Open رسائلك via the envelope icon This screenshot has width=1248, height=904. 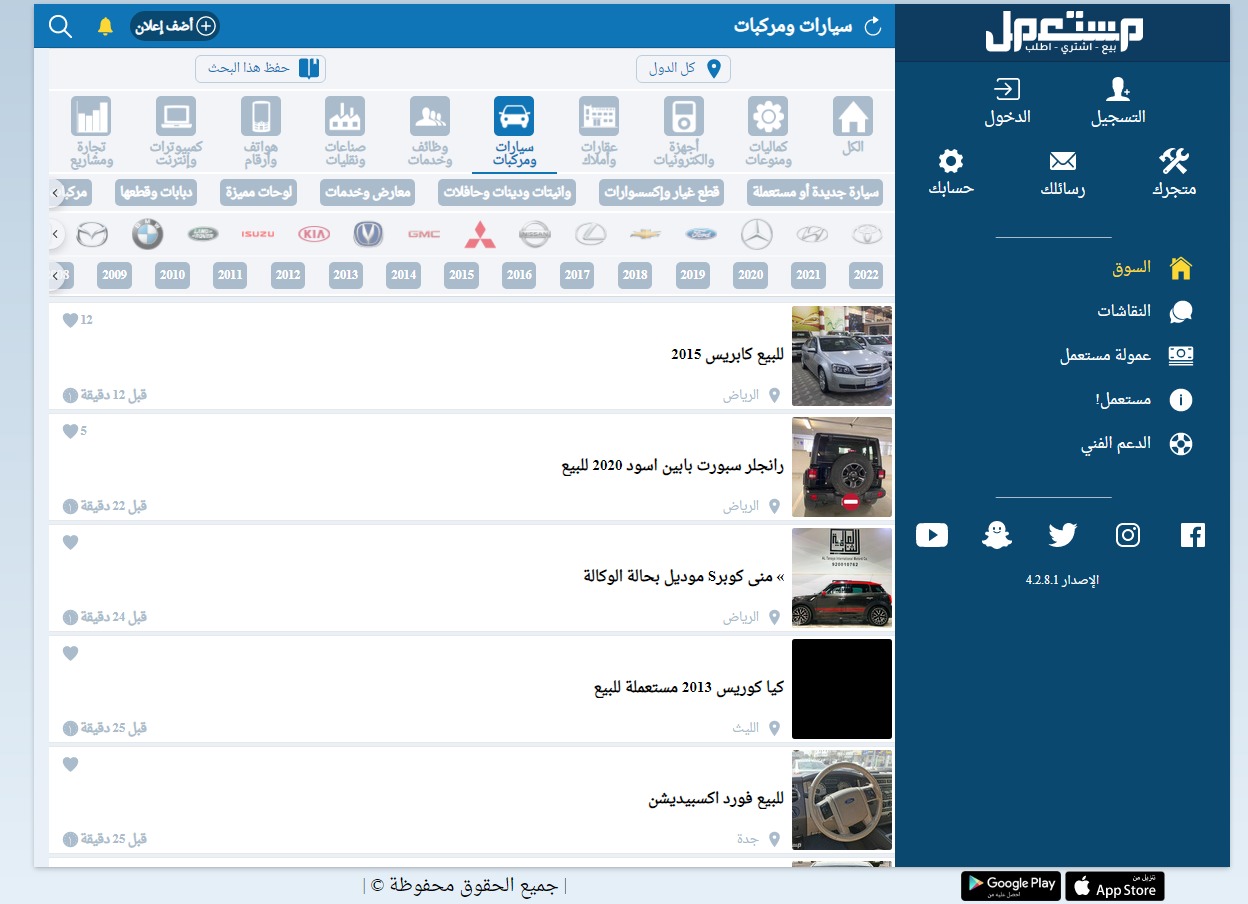pyautogui.click(x=1062, y=160)
